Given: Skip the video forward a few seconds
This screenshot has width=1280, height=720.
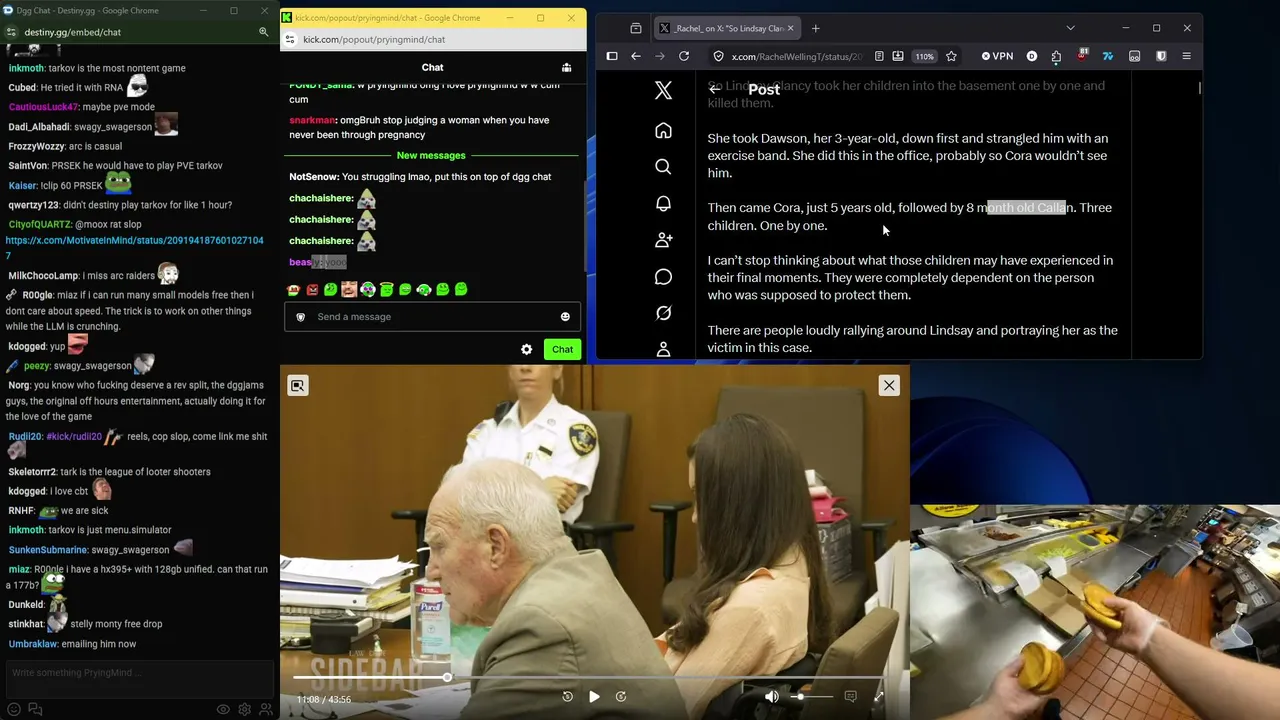Looking at the screenshot, I should pos(621,697).
